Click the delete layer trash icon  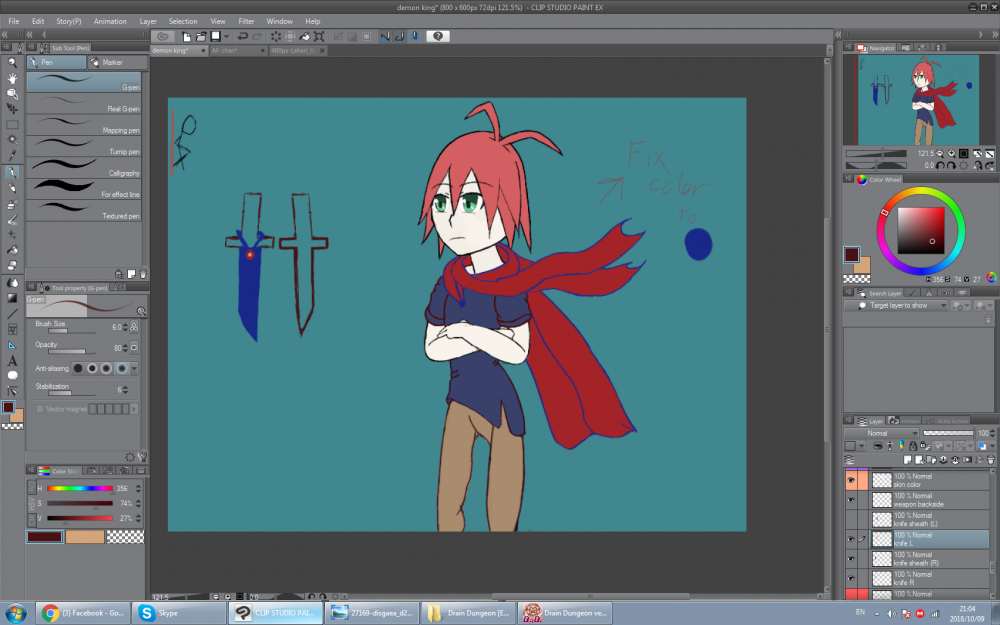click(990, 459)
